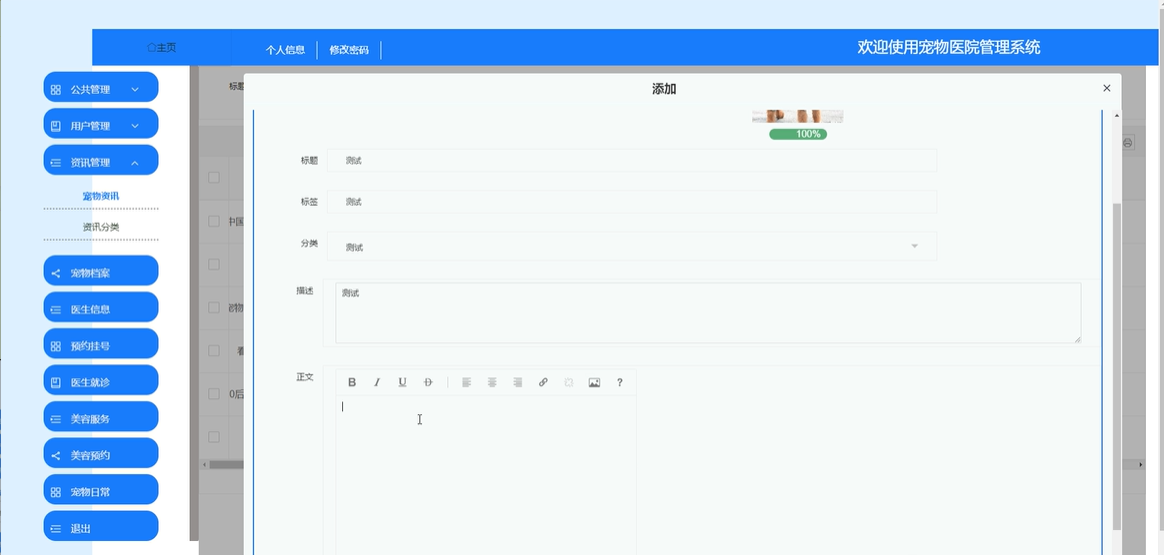This screenshot has height=555, width=1164.
Task: Close the 添加 dialog with the X
Action: [1106, 88]
